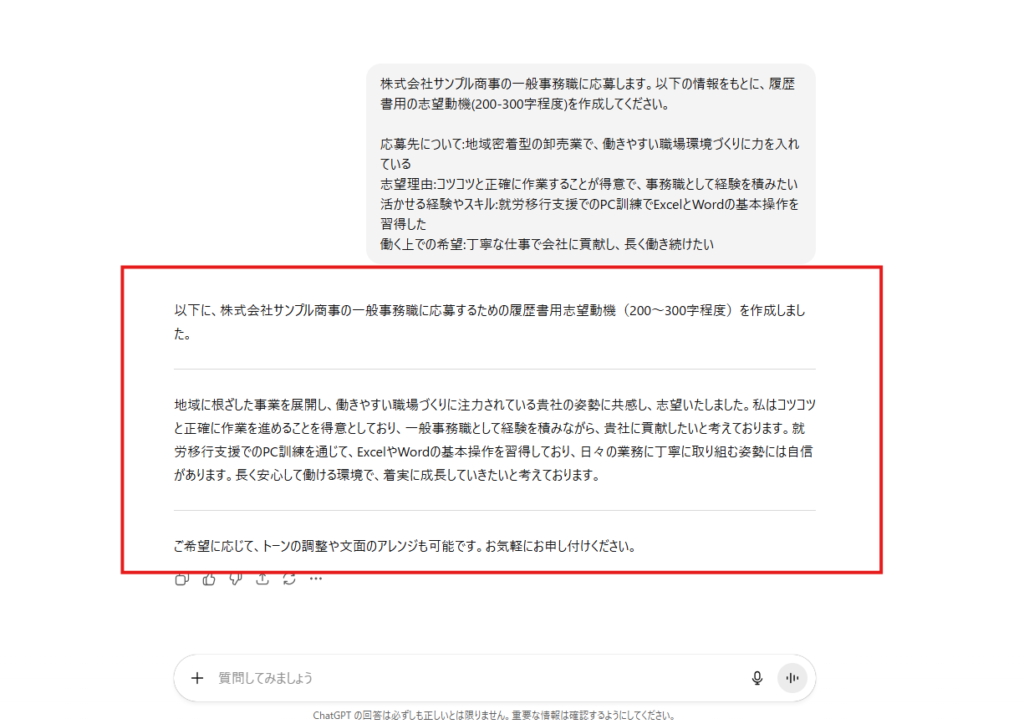The height and width of the screenshot is (724, 1024).
Task: Open the attach menu with the plus icon
Action: pyautogui.click(x=197, y=678)
